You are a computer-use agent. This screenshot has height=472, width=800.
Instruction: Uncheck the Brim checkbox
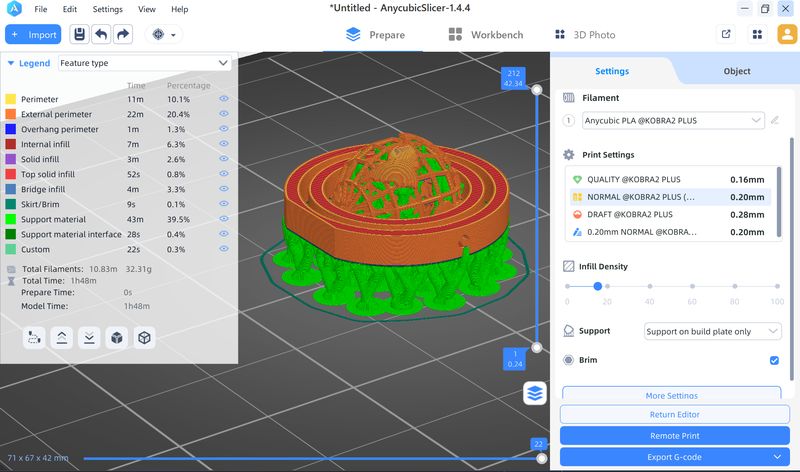point(774,360)
